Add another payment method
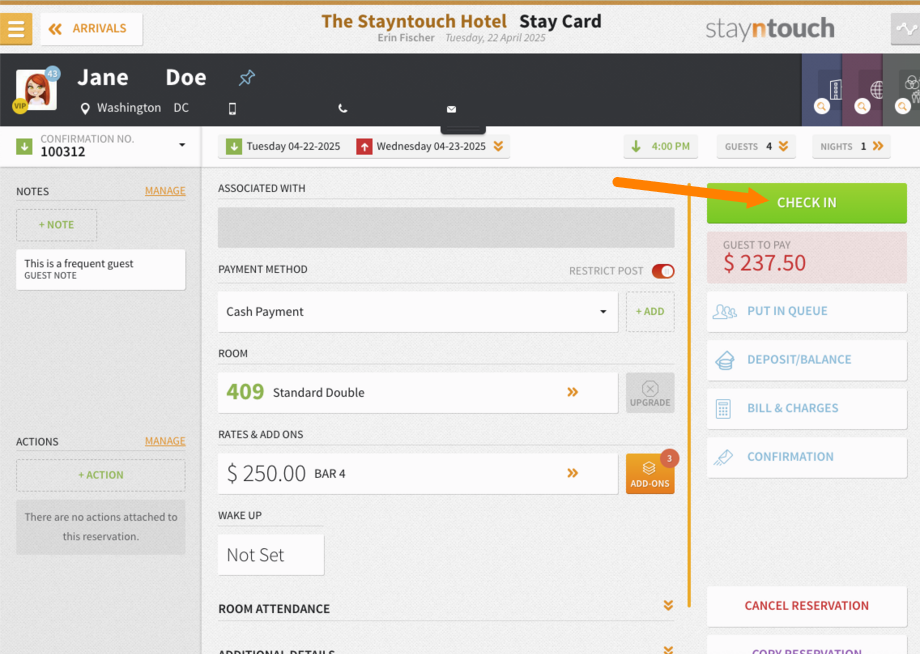Image resolution: width=920 pixels, height=654 pixels. [x=650, y=312]
